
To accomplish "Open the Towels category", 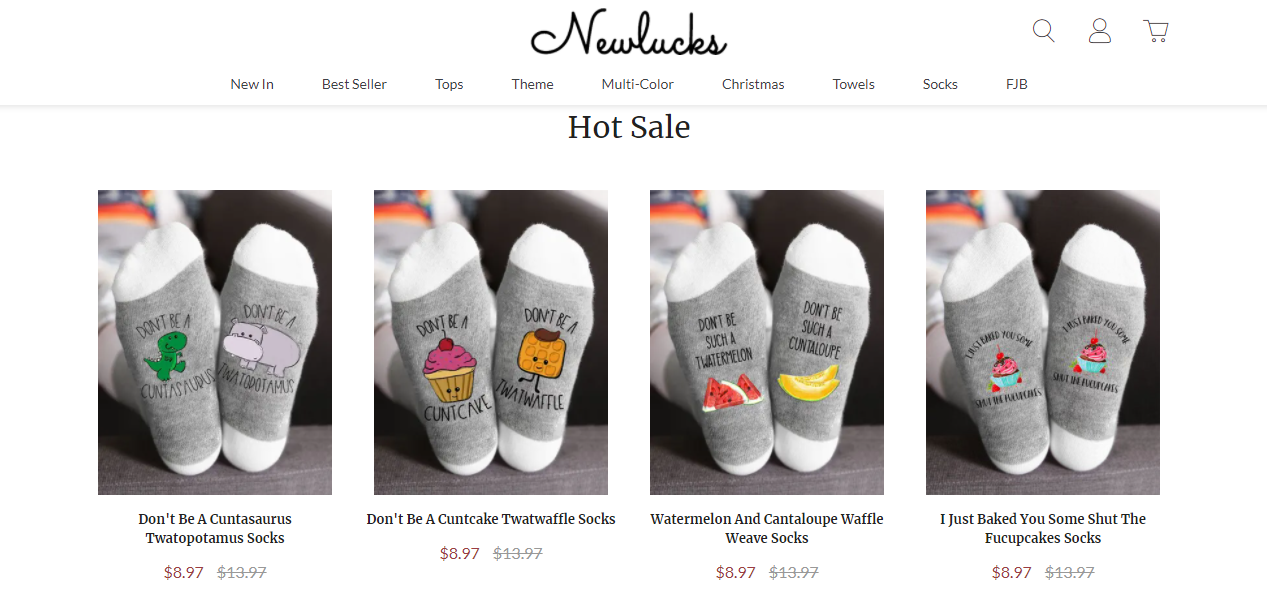I will [x=853, y=84].
